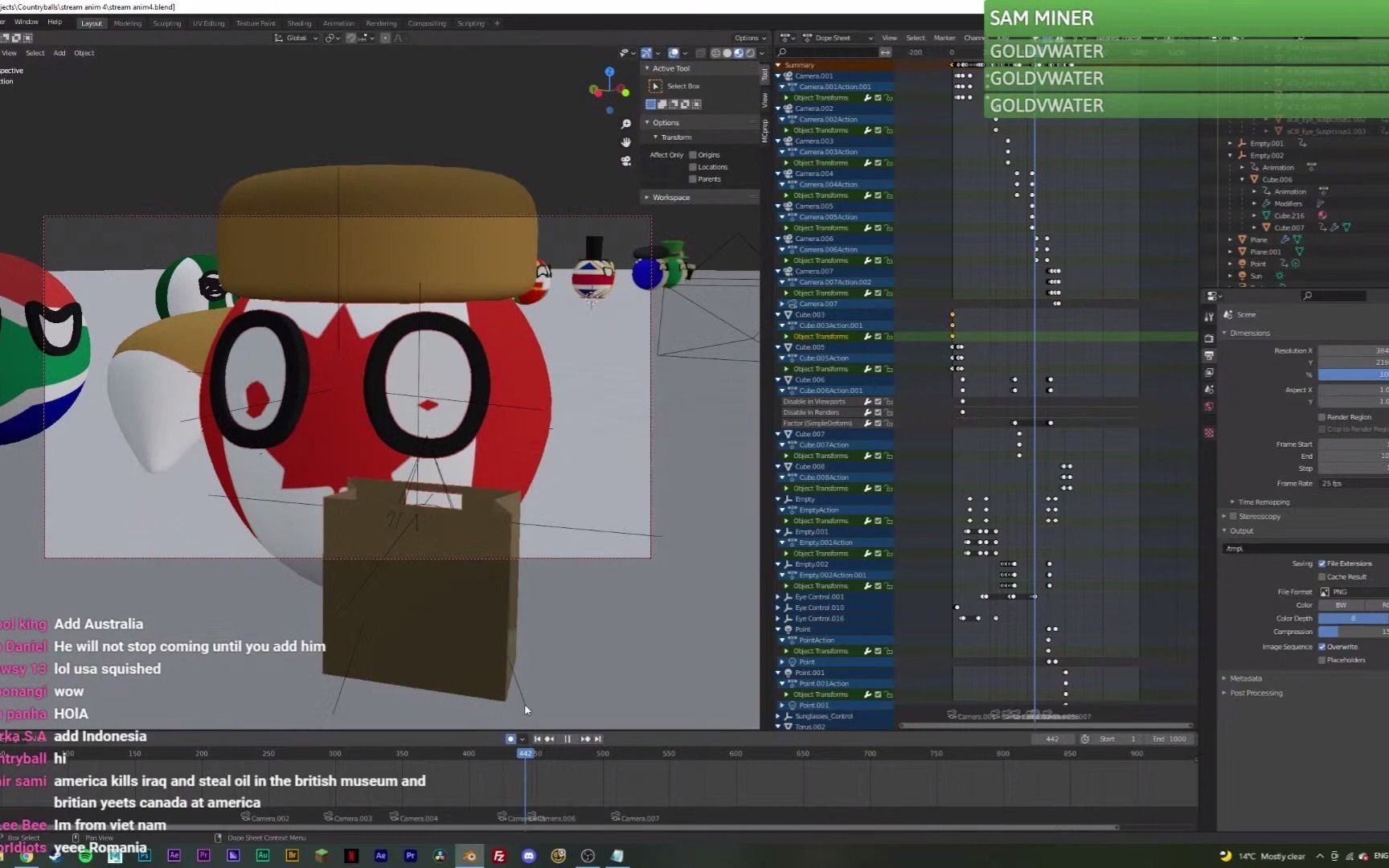Collapse the Transform options subpanel
The height and width of the screenshot is (868, 1389).
tap(655, 137)
